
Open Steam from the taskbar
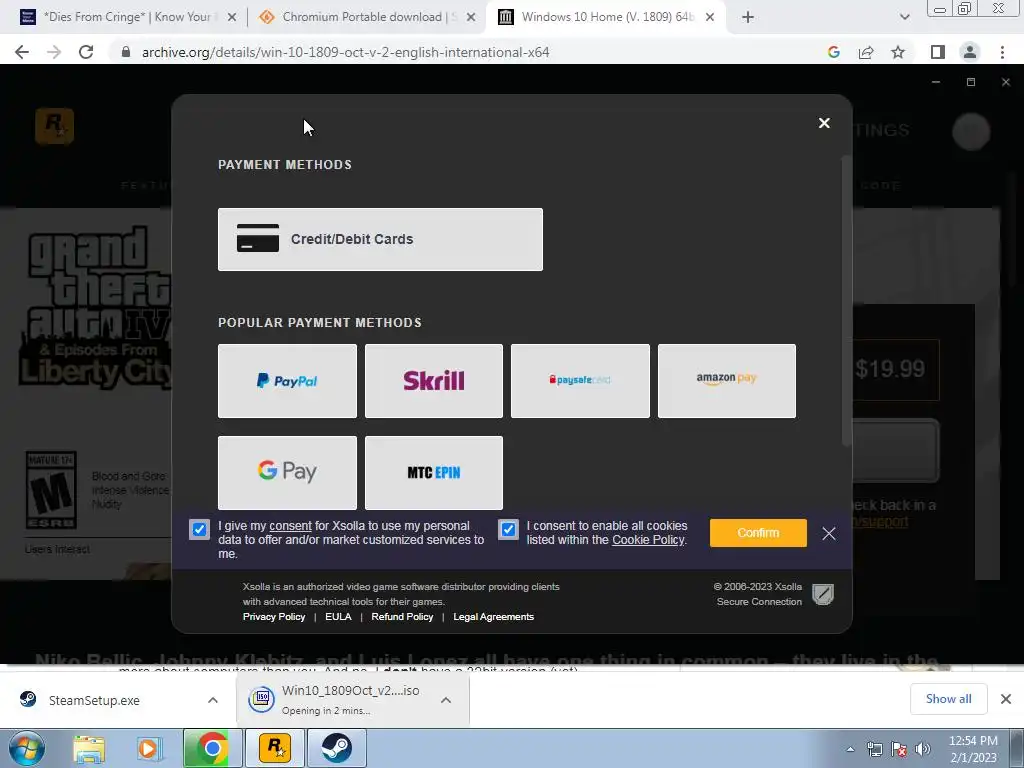pos(336,748)
